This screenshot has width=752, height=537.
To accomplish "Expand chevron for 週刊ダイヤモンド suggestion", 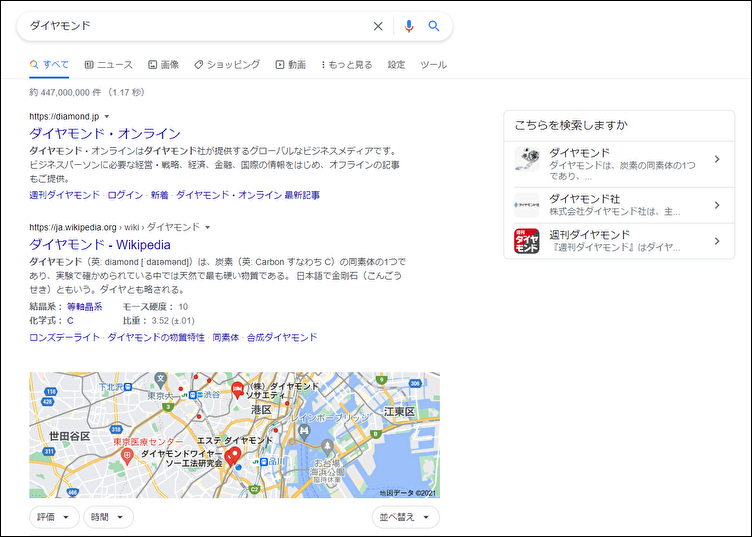I will (717, 241).
